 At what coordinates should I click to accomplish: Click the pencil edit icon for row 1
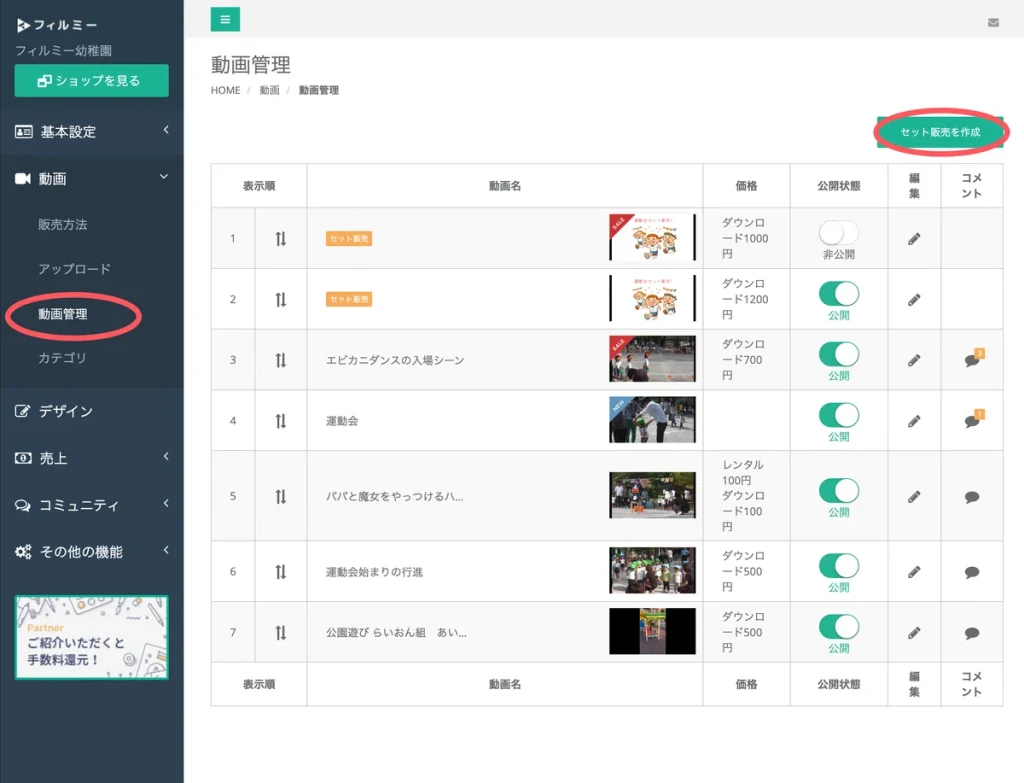914,239
